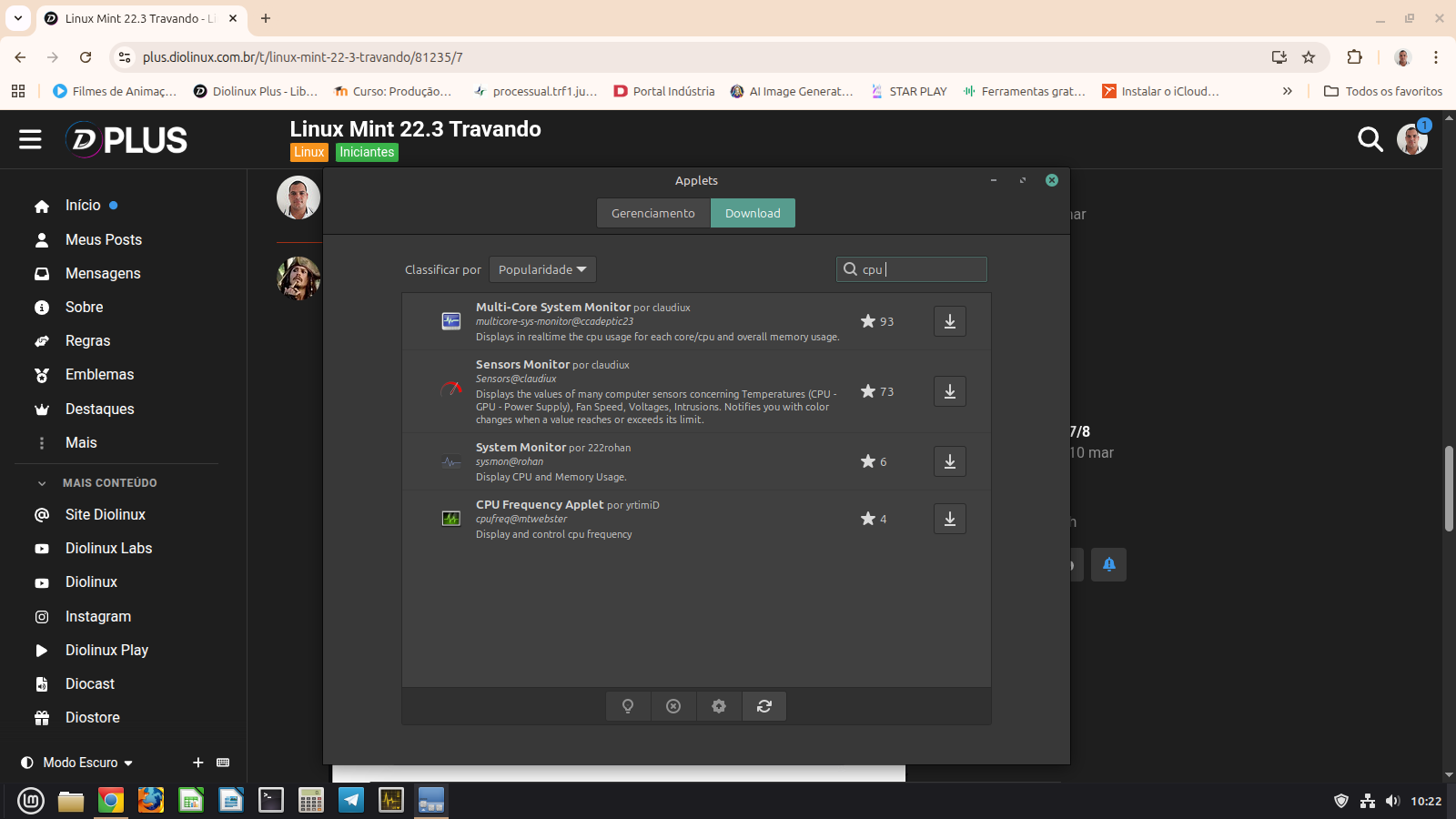
Task: Switch to the Gerenciamento tab
Action: click(x=652, y=213)
